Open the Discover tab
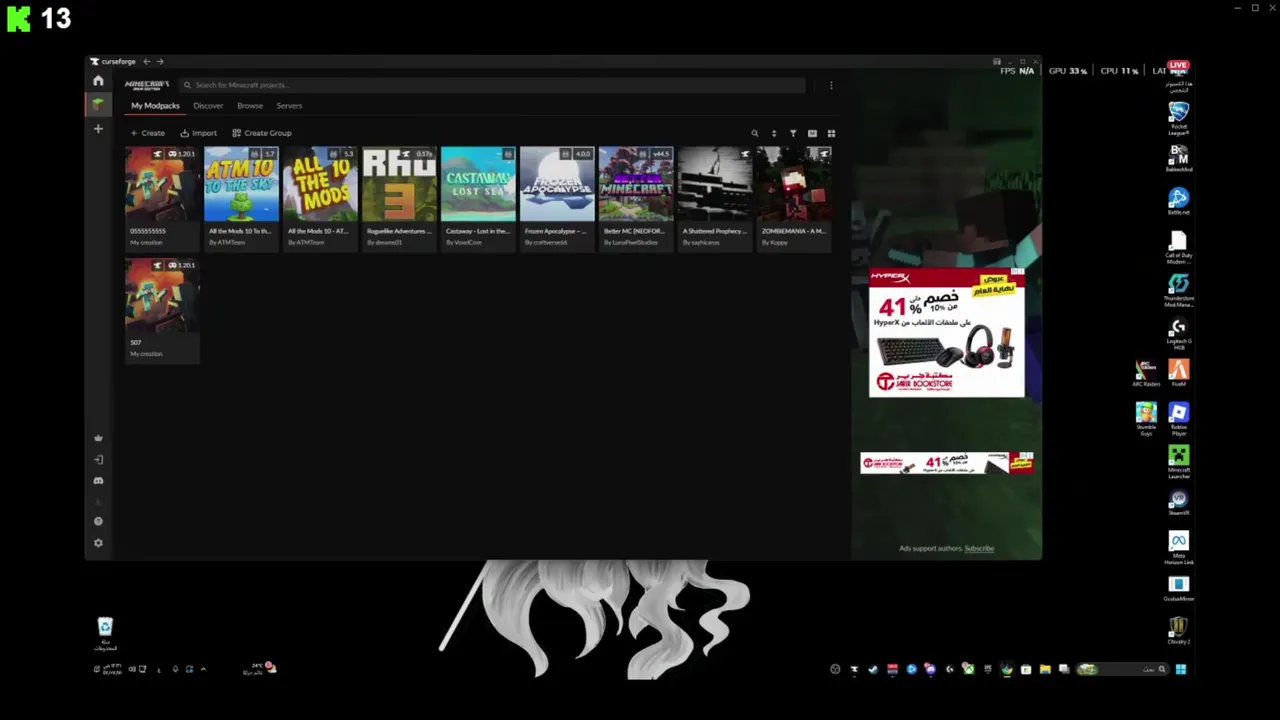This screenshot has height=720, width=1280. click(x=208, y=106)
